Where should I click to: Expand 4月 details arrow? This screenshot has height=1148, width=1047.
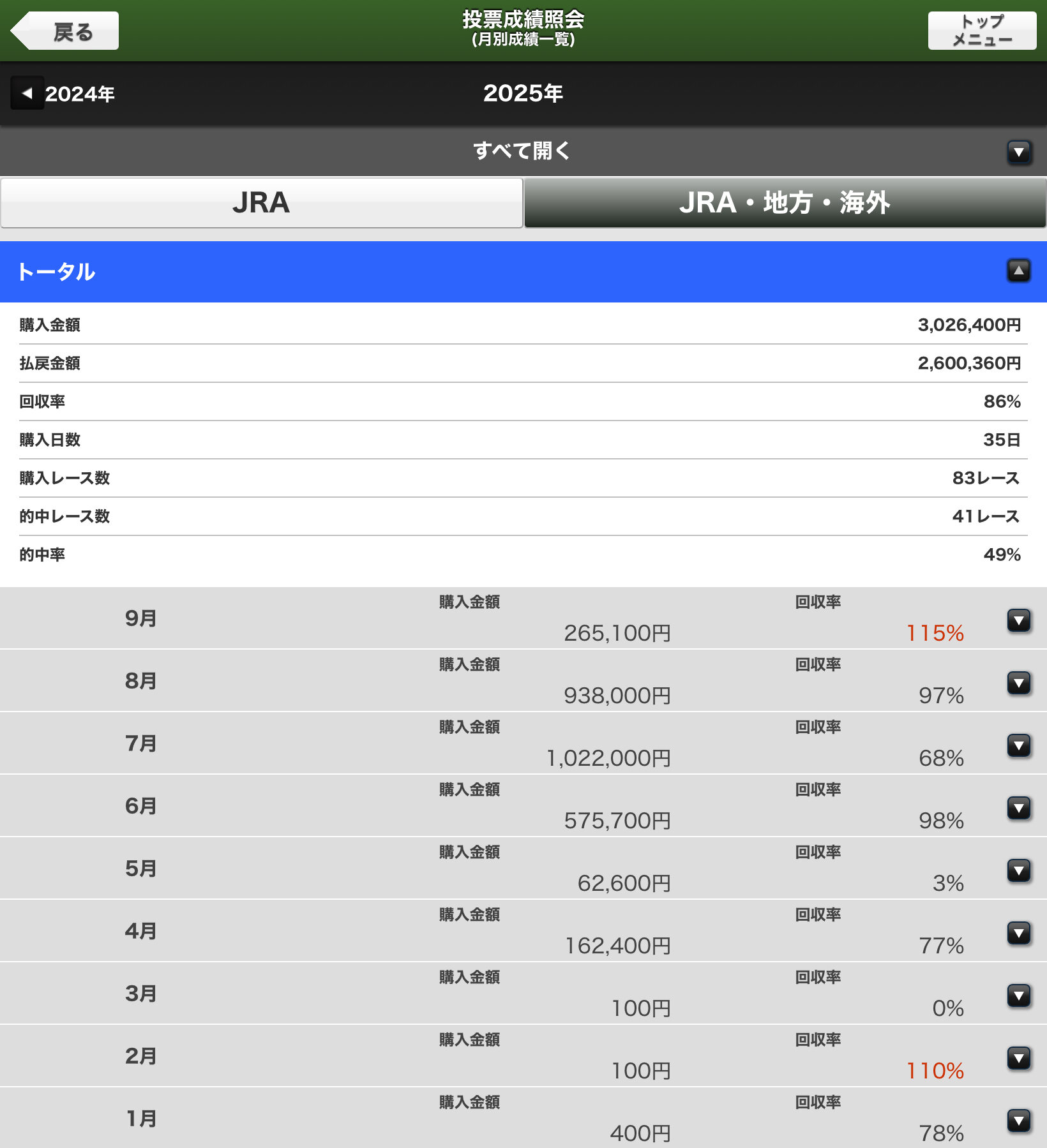pos(1018,932)
